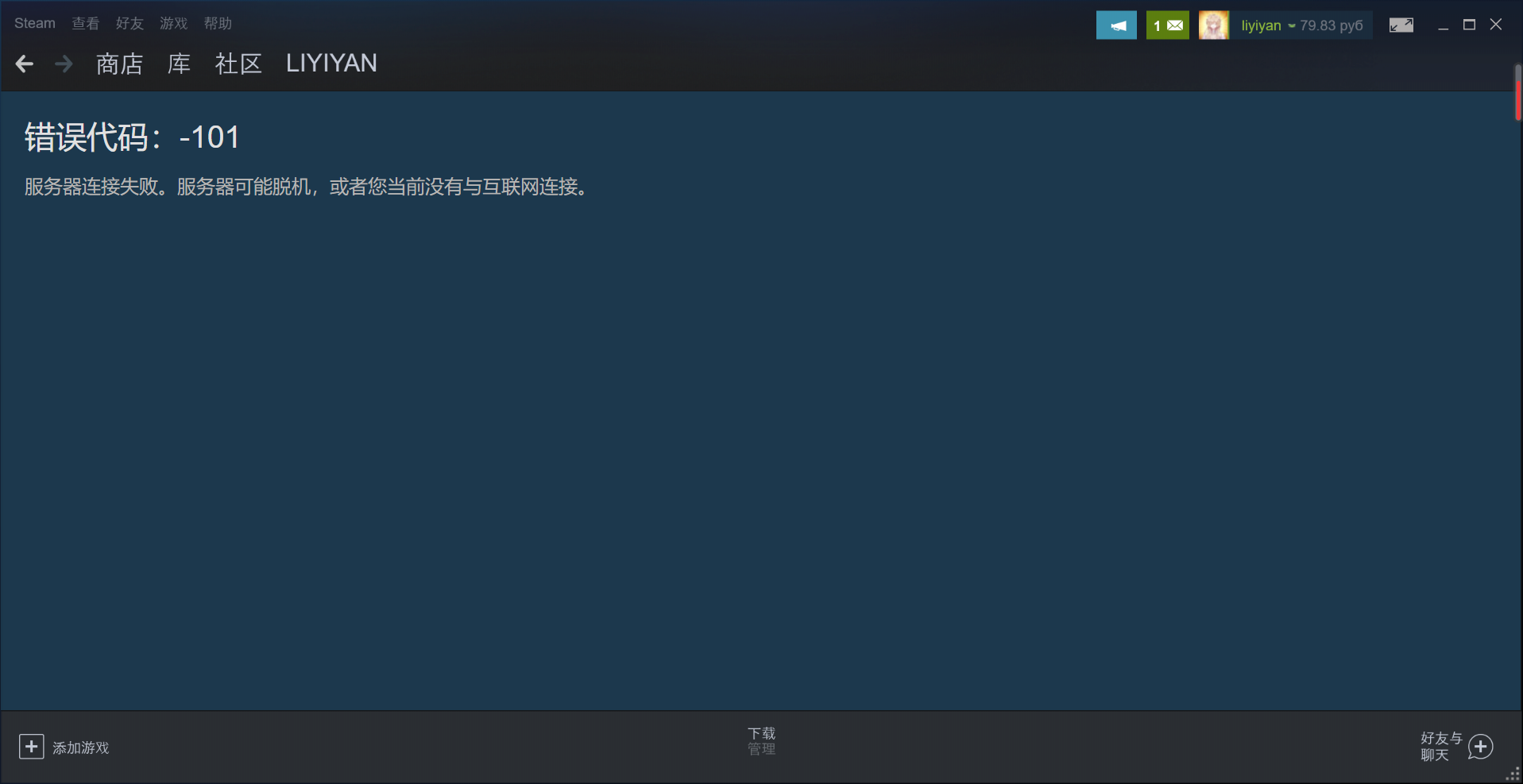Go to the 商店 tab
The height and width of the screenshot is (784, 1523).
(119, 64)
